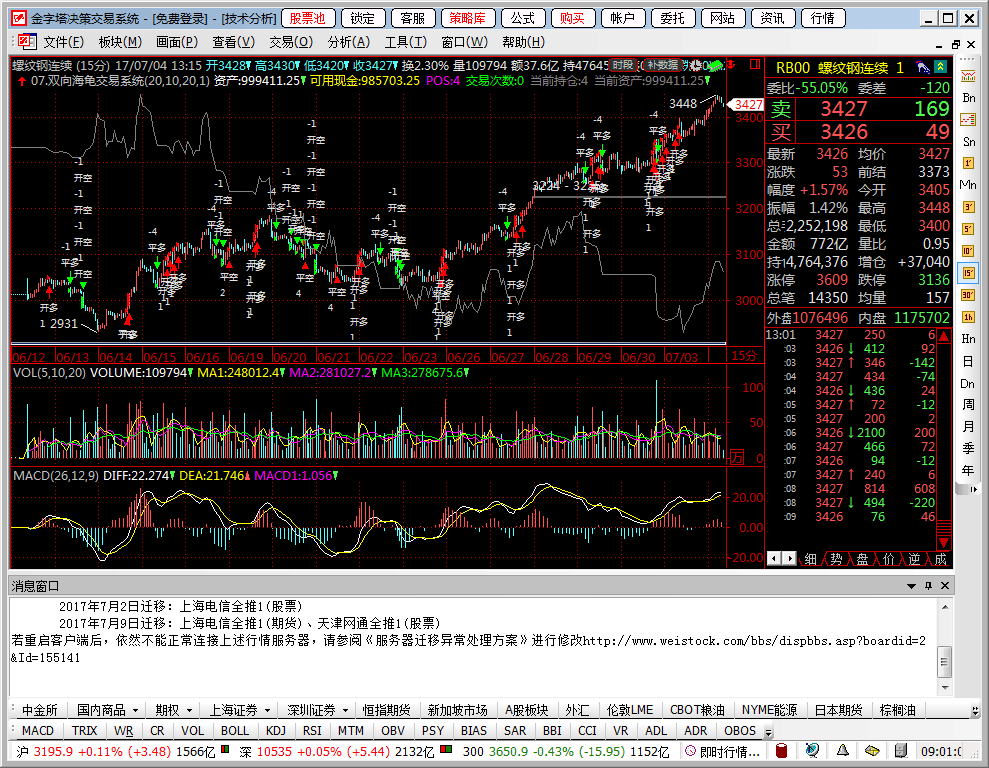Click the red database cylinder status icon
Screen dimensions: 989x768
tap(781, 750)
